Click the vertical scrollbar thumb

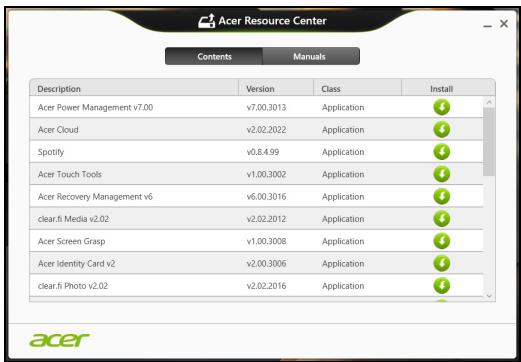pos(489,142)
